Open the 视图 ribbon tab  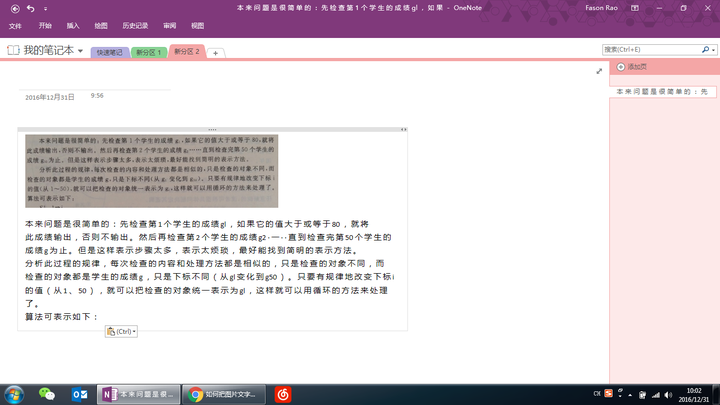pyautogui.click(x=197, y=26)
